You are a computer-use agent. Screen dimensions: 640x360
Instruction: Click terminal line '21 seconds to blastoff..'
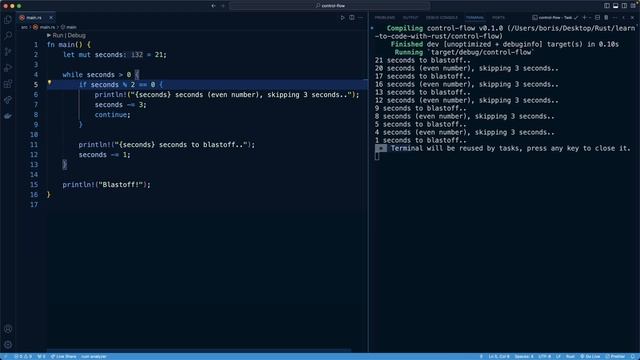pyautogui.click(x=422, y=60)
